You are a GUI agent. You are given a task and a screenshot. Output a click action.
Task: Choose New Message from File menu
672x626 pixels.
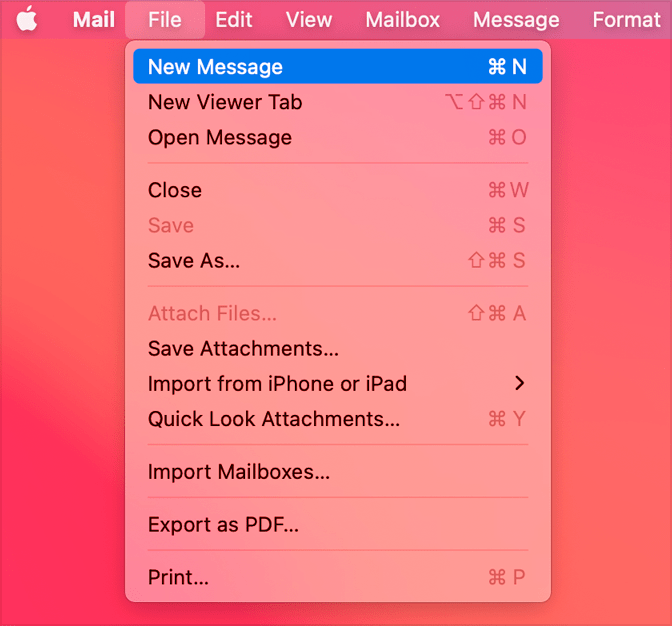coord(338,66)
